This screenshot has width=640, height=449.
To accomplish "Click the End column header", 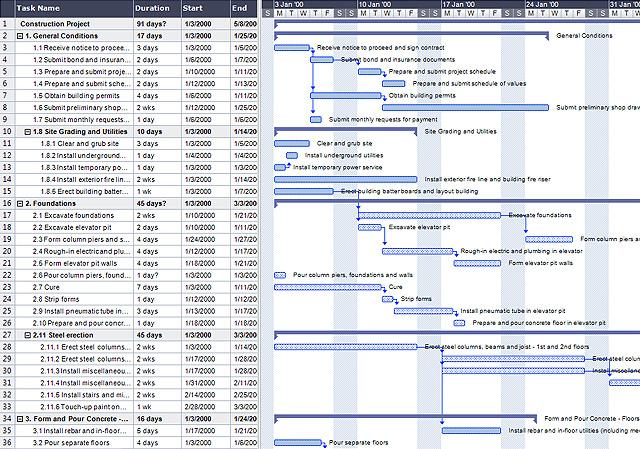I will coord(244,8).
